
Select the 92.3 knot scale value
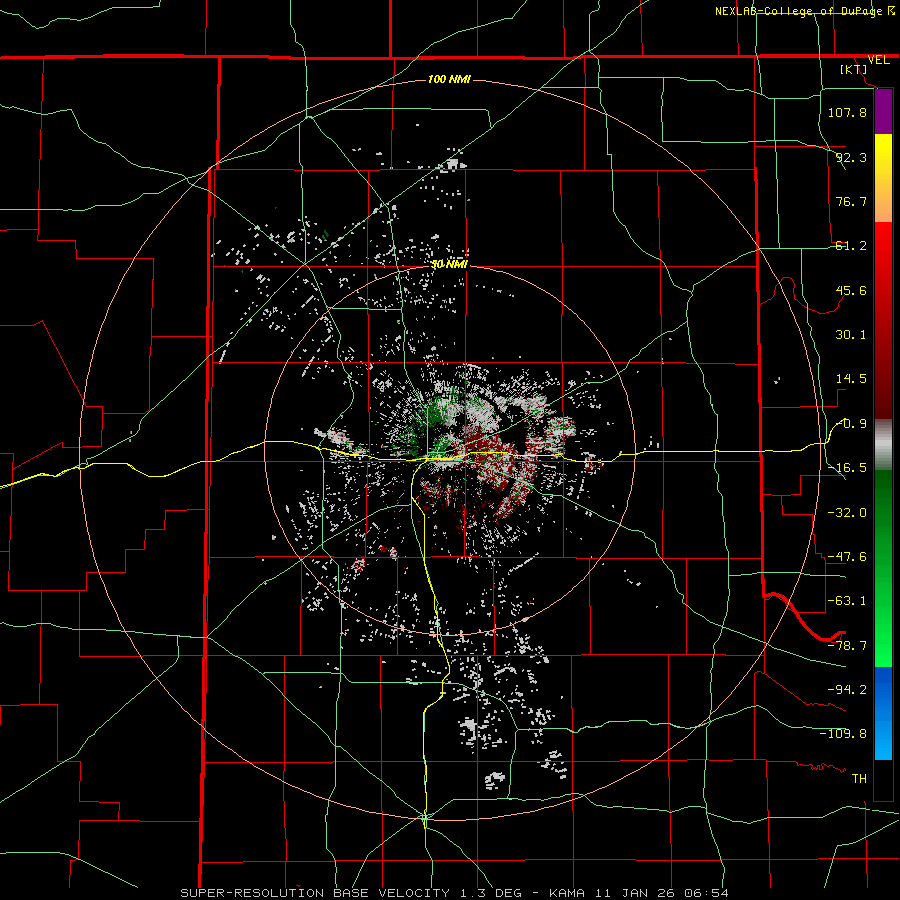click(851, 157)
